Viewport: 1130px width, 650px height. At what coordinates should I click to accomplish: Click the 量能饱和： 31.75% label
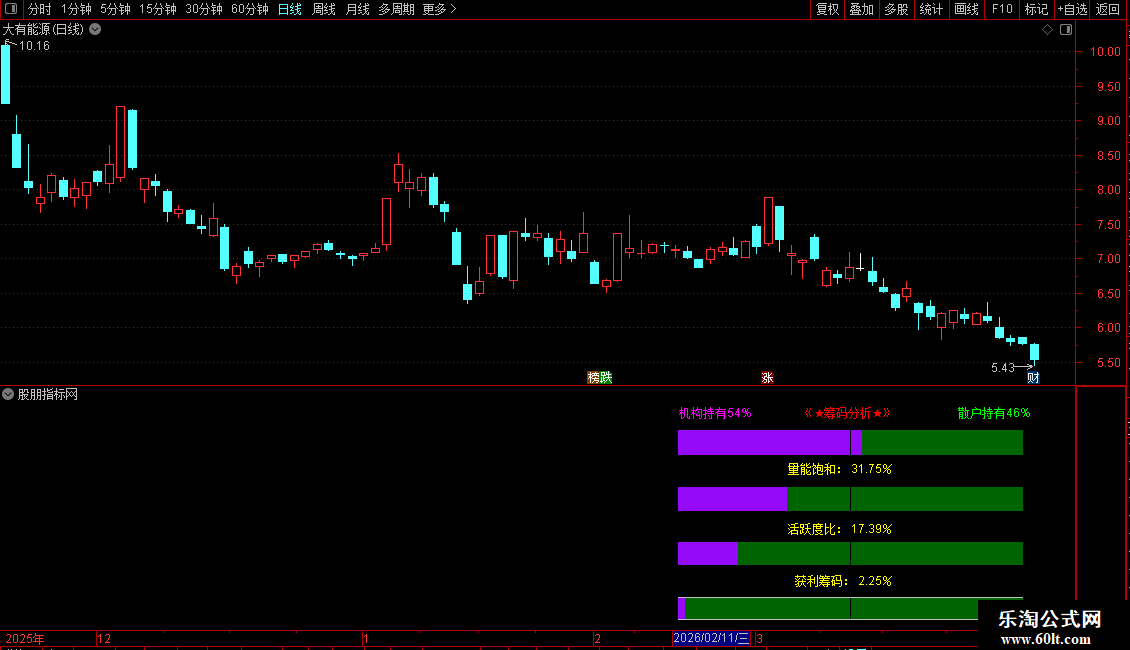(x=840, y=469)
